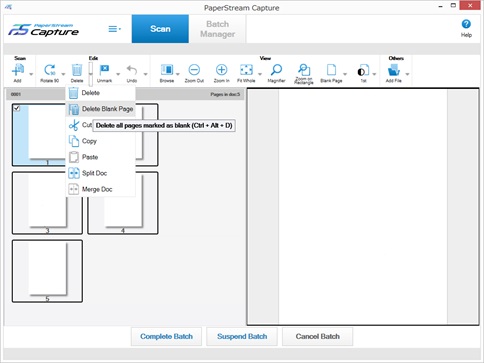Expand the Browse dropdown arrow

[178, 74]
